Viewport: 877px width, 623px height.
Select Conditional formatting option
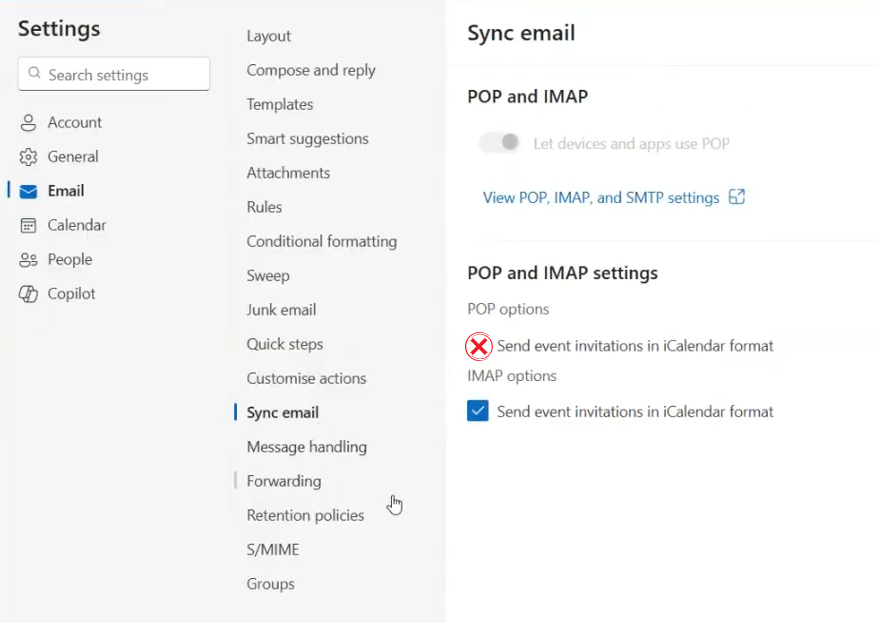tap(322, 241)
